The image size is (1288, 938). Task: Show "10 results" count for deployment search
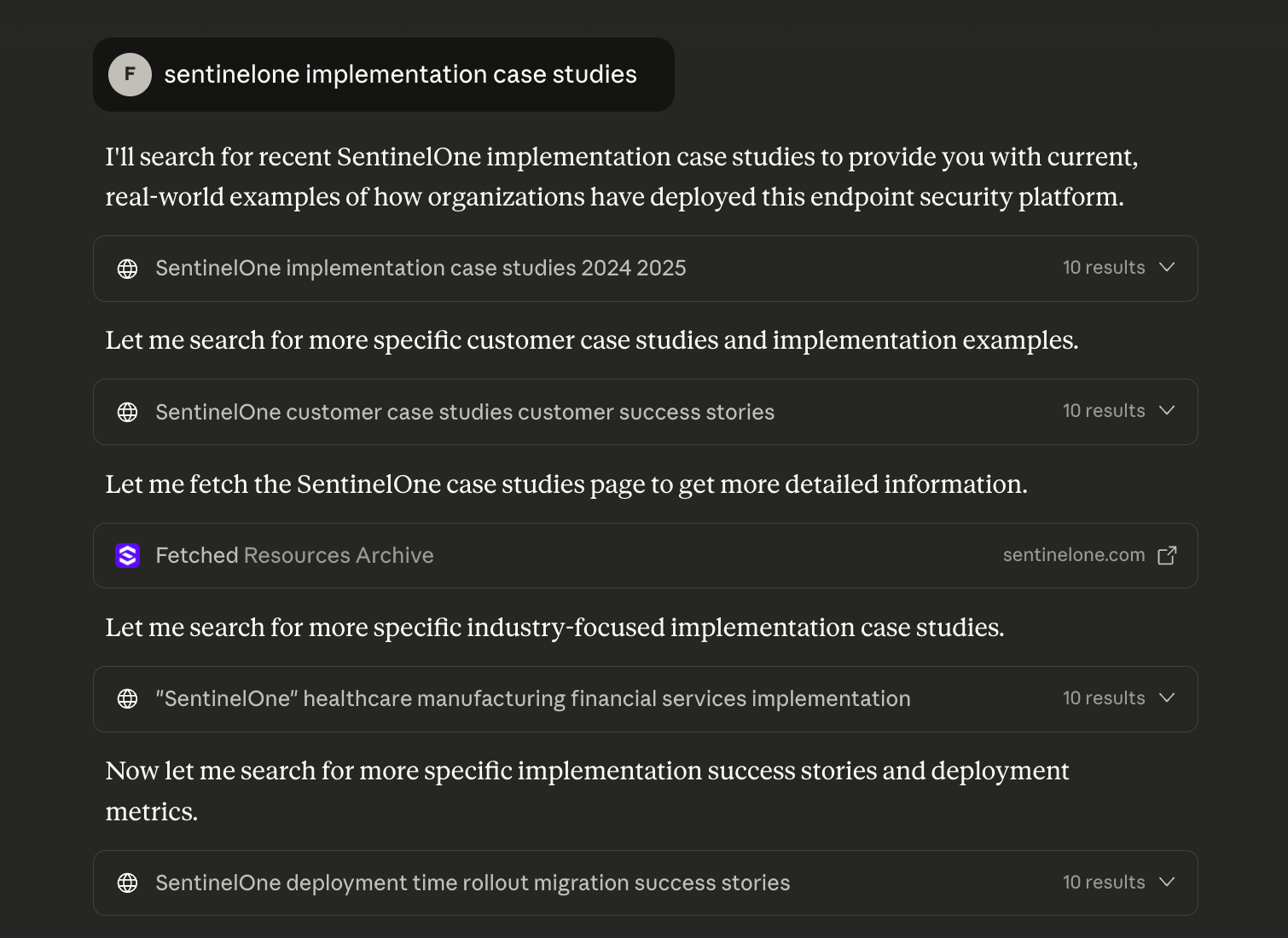pos(1103,883)
